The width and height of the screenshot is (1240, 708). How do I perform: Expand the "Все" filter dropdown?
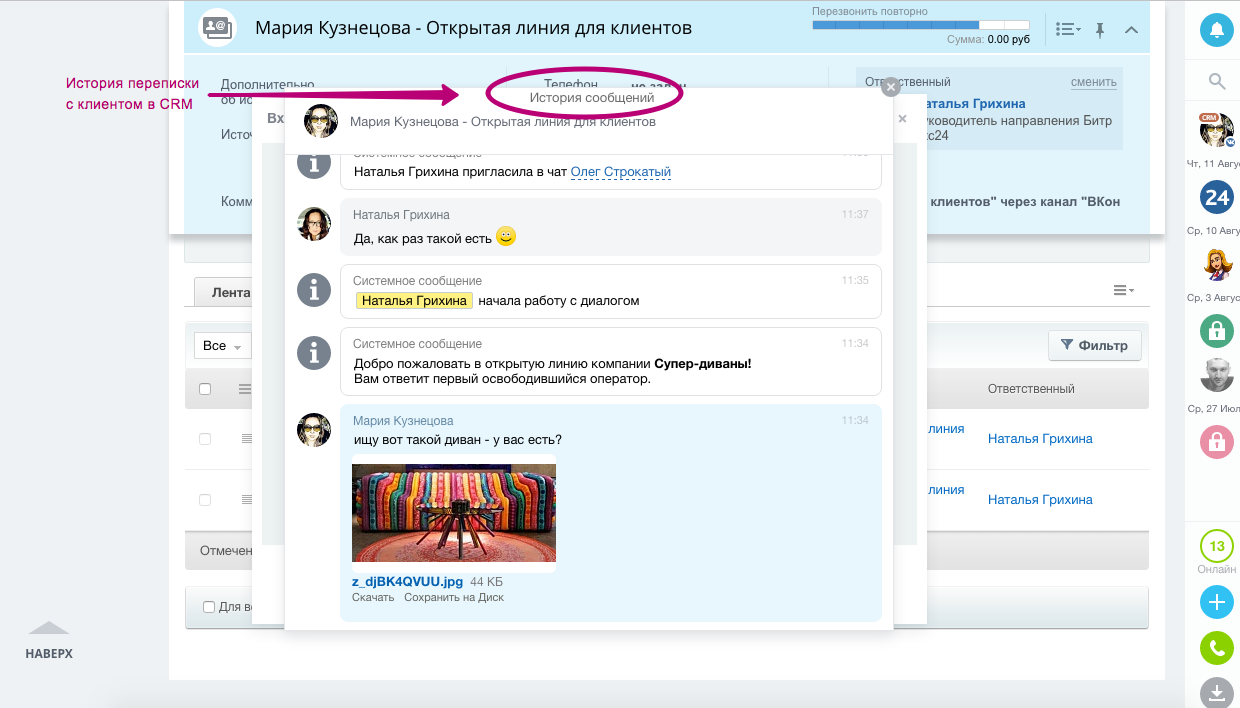pyautogui.click(x=222, y=346)
